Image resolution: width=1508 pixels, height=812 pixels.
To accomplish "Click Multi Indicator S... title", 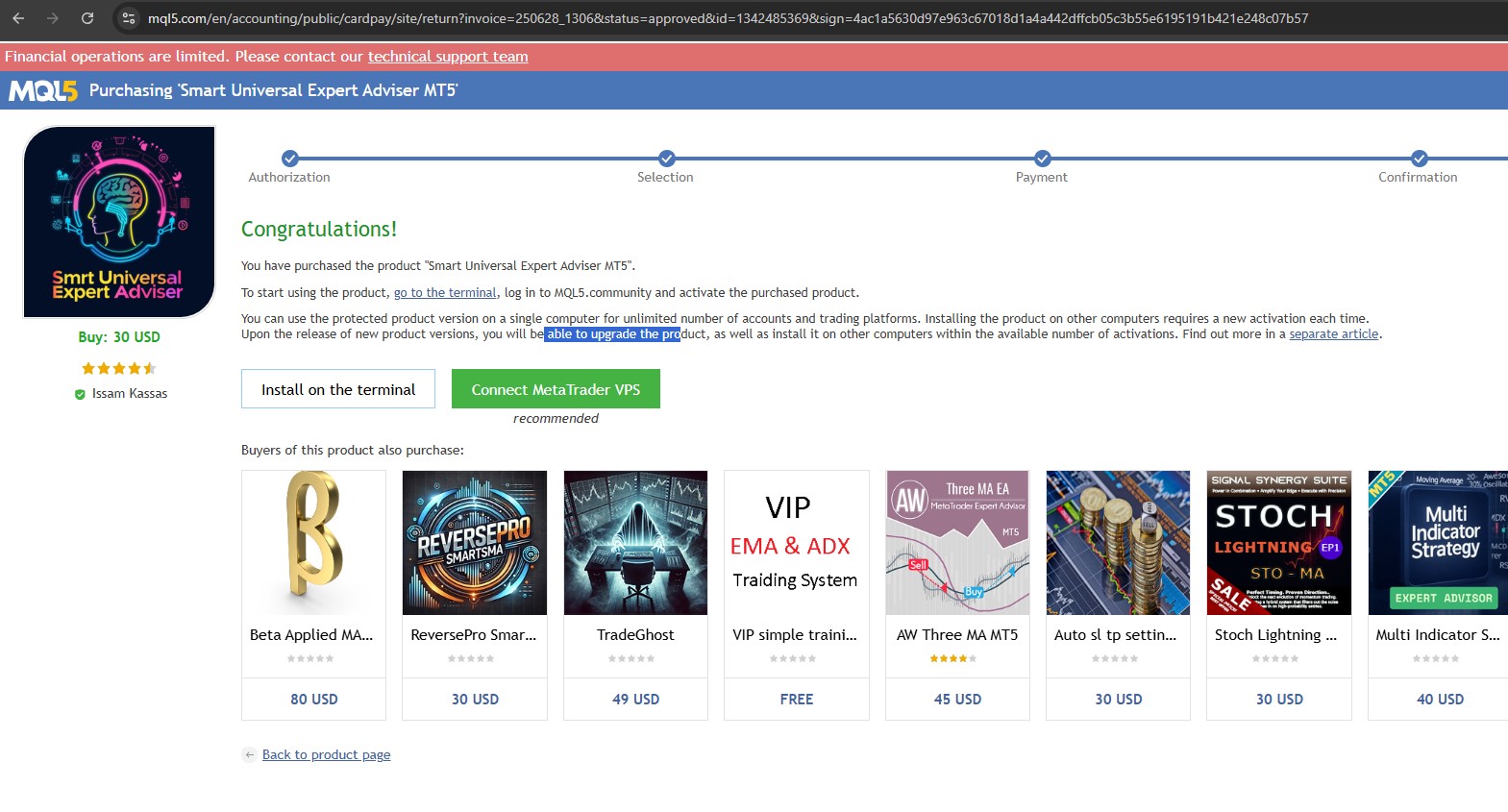I will (1438, 635).
